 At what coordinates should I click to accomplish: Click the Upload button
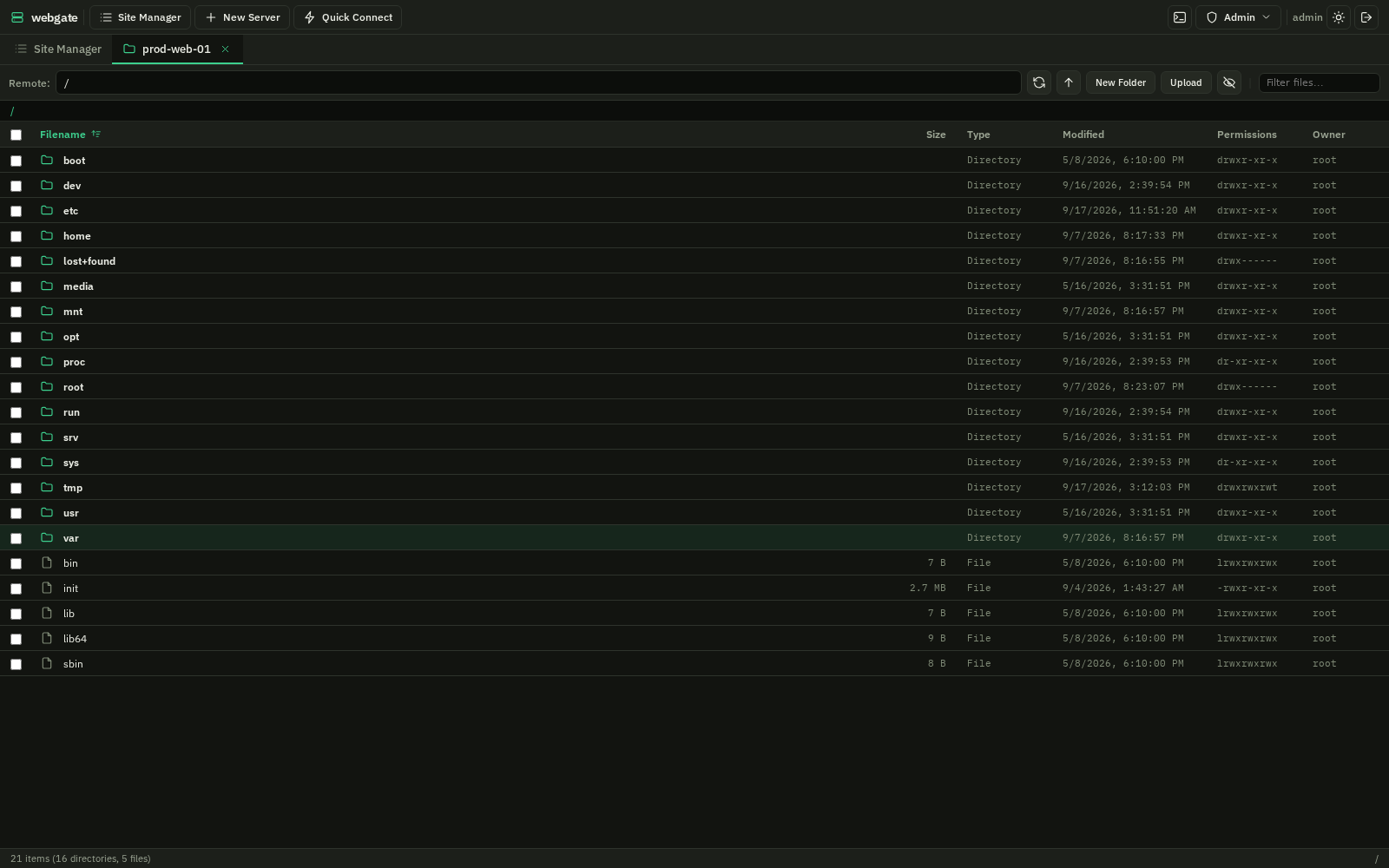pyautogui.click(x=1186, y=82)
